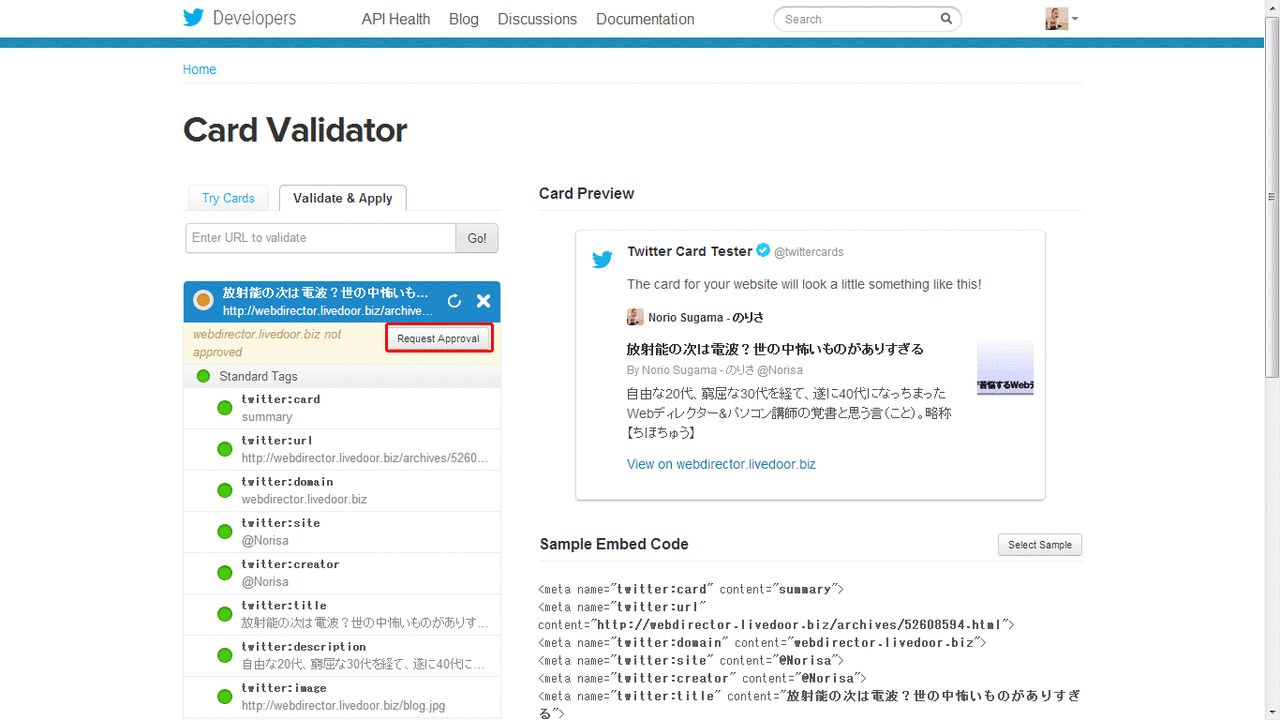The width and height of the screenshot is (1280, 720).
Task: Click View on webdirector.livedoor.biz link
Action: click(721, 464)
